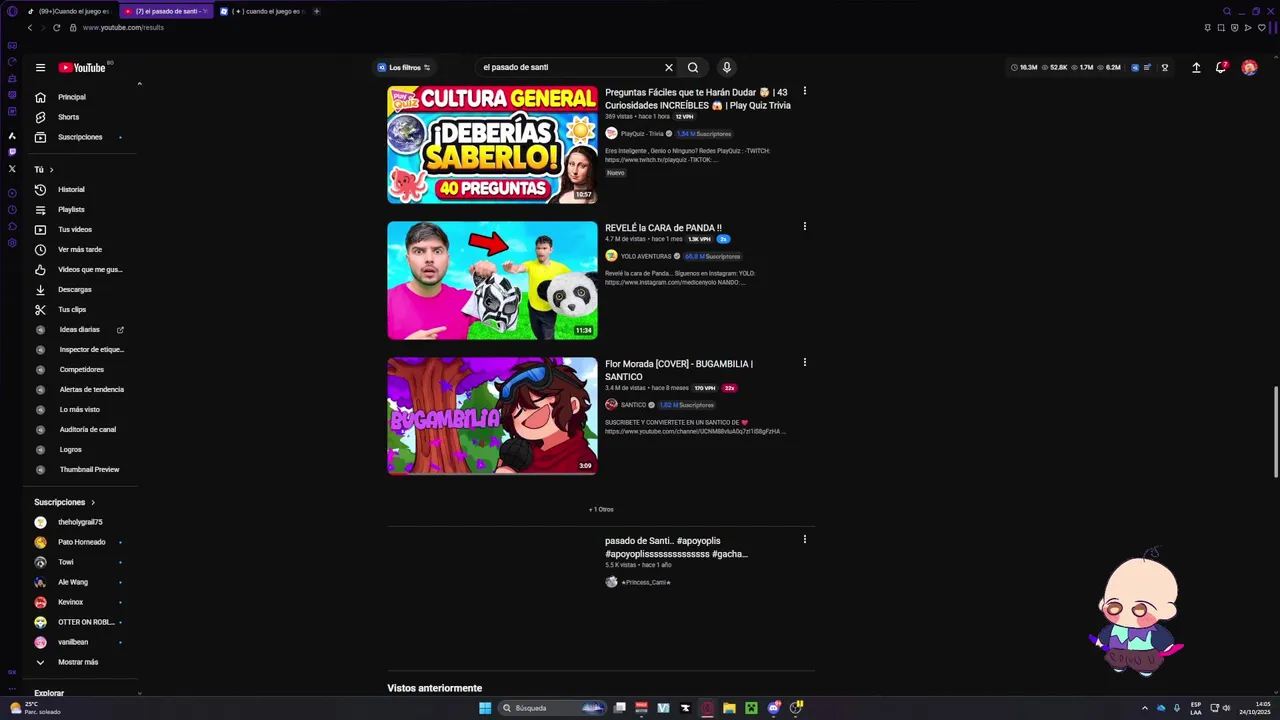Open a new browser tab
Viewport: 1280px width, 720px height.
(x=317, y=11)
